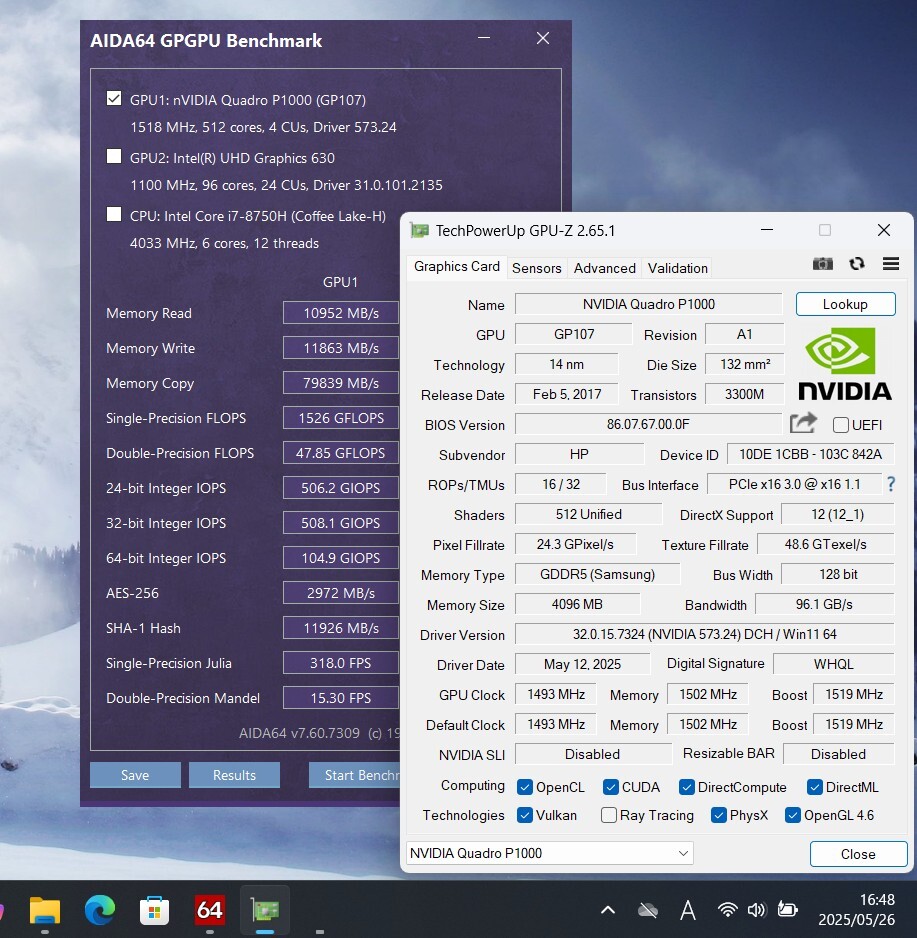Click the Memory Write 11863 MB/s value
This screenshot has width=917, height=938.
341,348
